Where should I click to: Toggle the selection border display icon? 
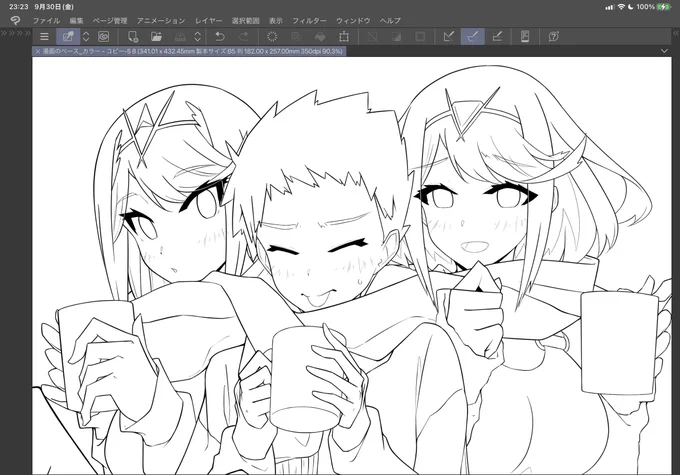(420, 37)
